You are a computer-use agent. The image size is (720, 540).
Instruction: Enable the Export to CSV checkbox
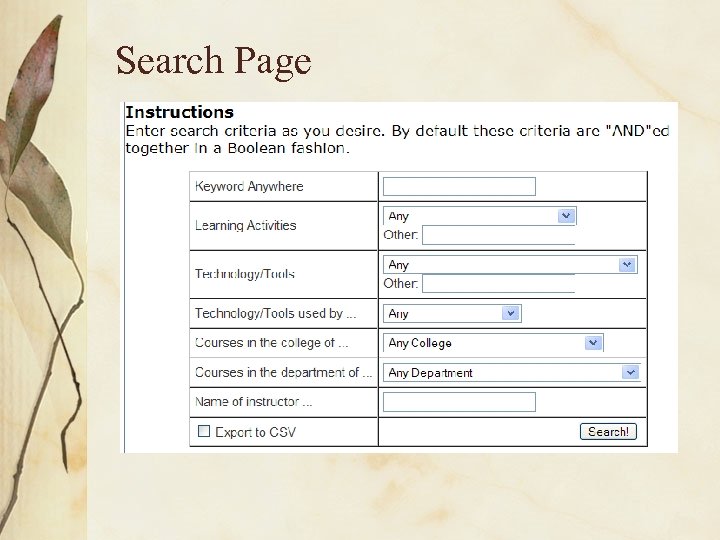(x=203, y=431)
